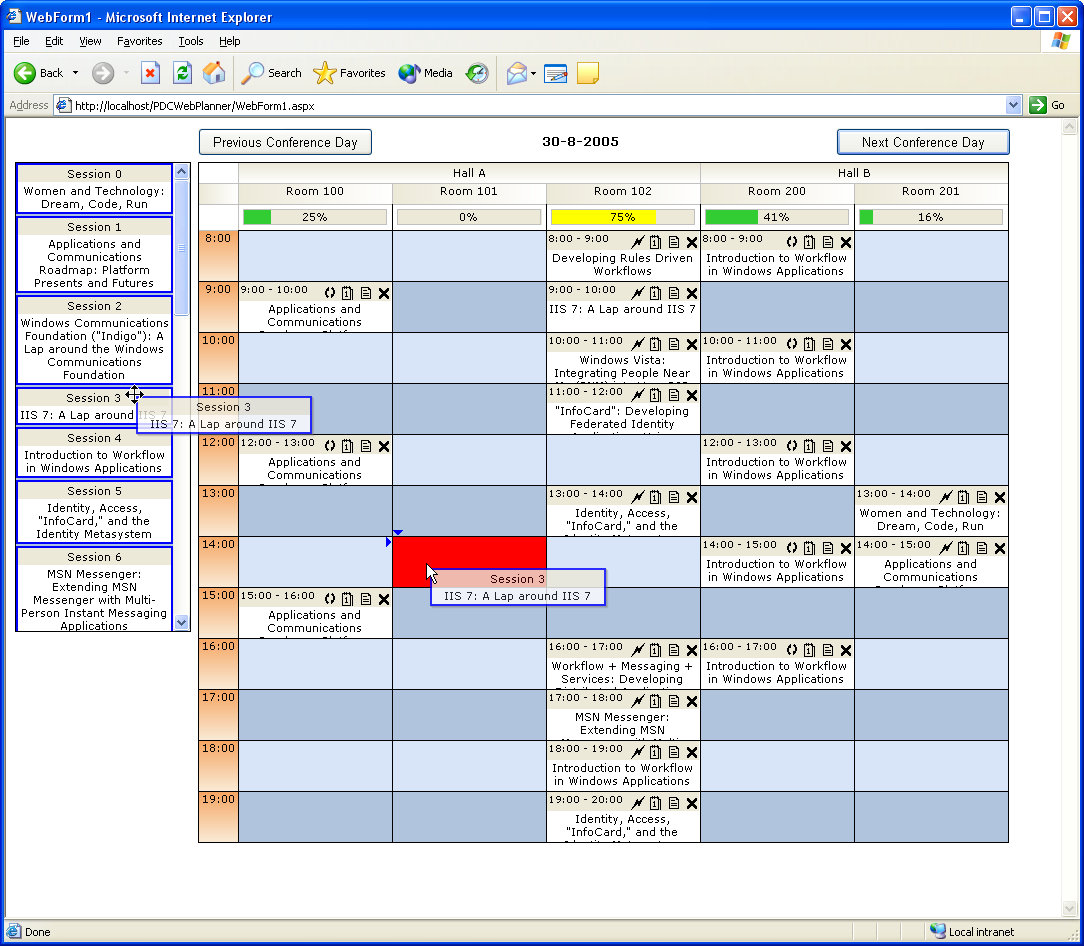Expand the Address bar dropdown arrow

(x=1013, y=105)
